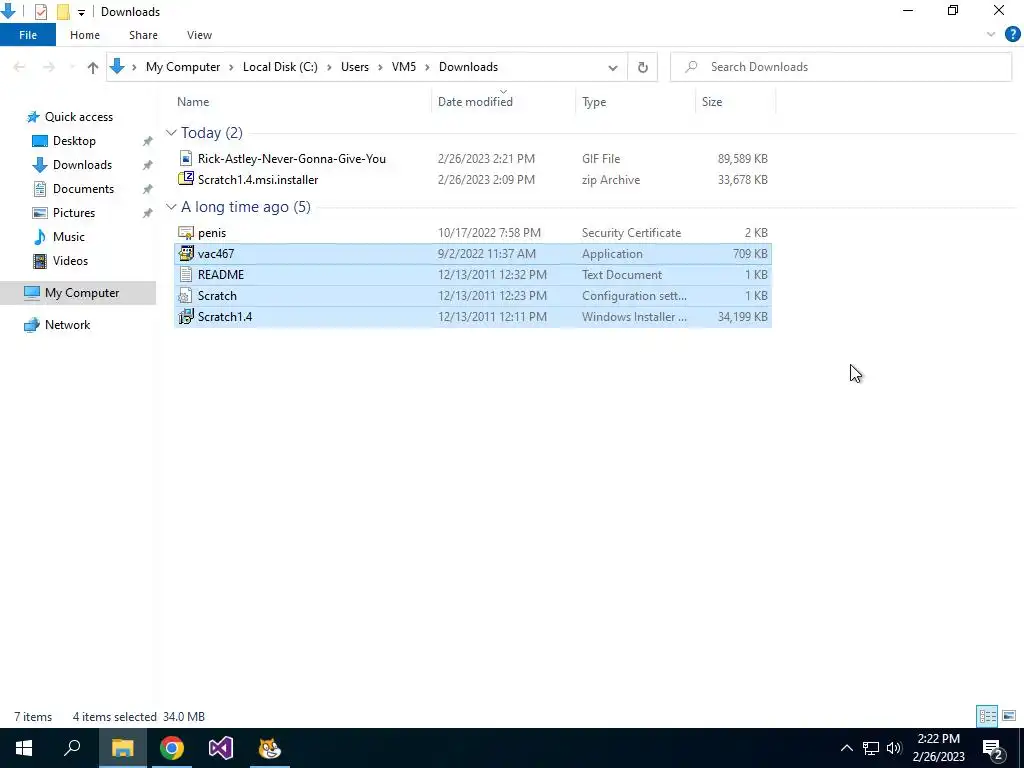The image size is (1024, 768).
Task: Collapse the Today (2) group
Action: tap(171, 133)
